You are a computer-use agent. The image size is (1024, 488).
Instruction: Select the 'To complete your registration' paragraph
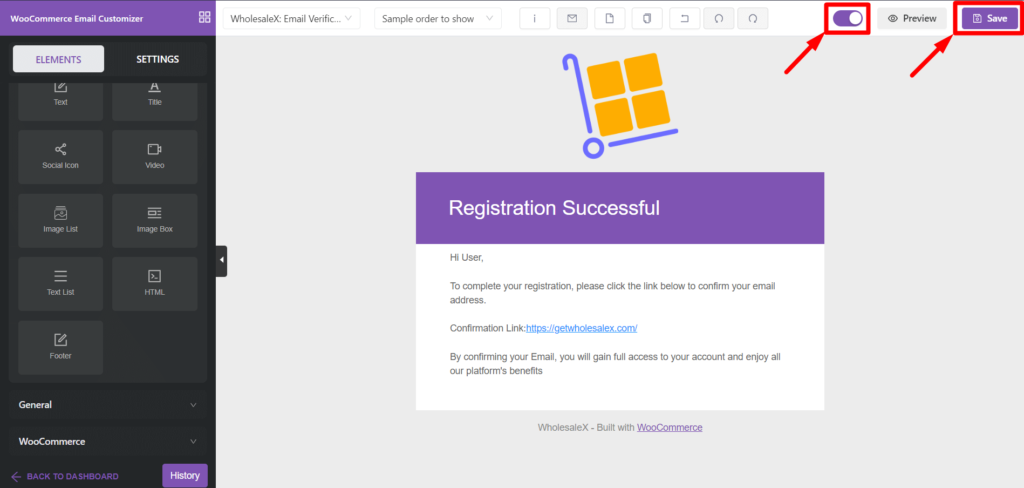coord(613,293)
